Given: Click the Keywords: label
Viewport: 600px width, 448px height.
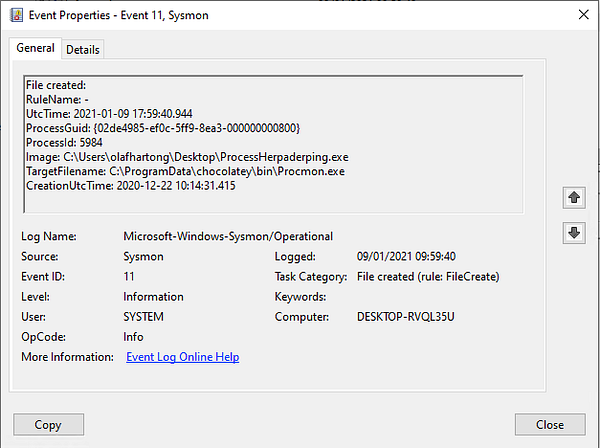Looking at the screenshot, I should (300, 297).
